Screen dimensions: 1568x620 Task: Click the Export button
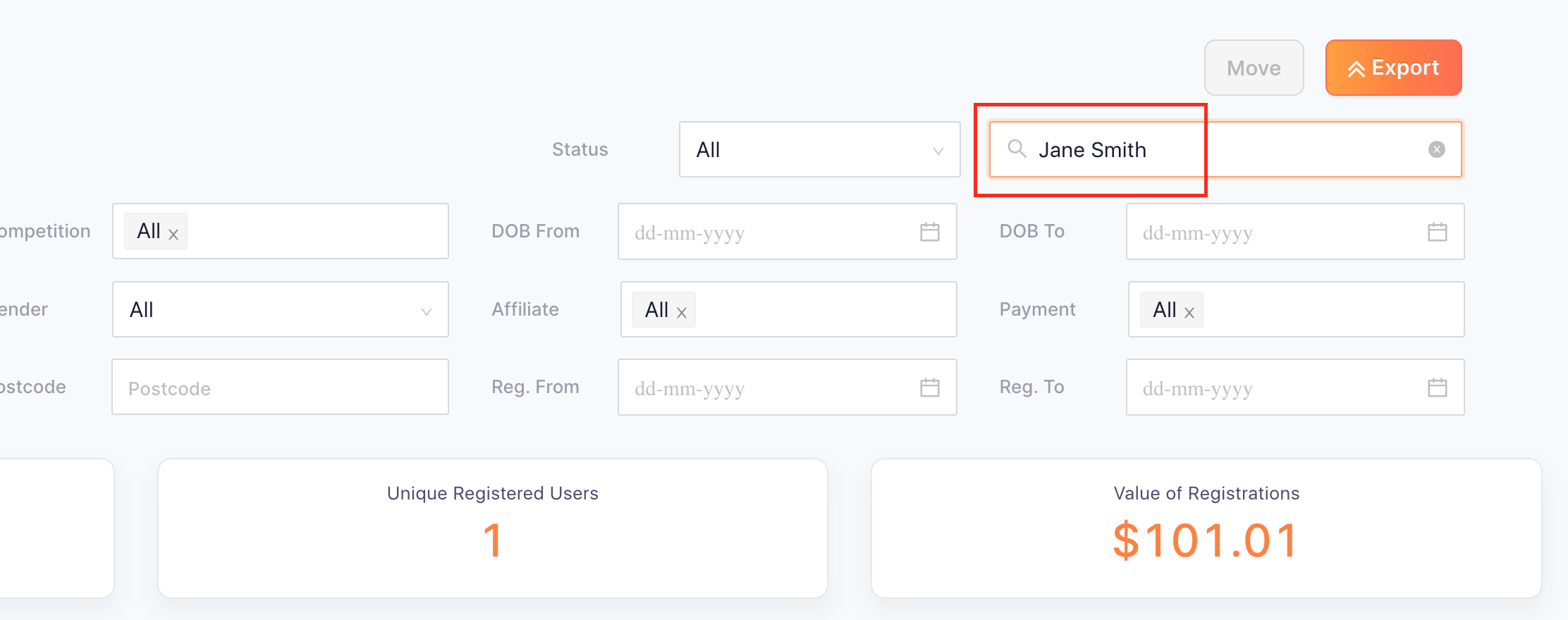pyautogui.click(x=1393, y=68)
